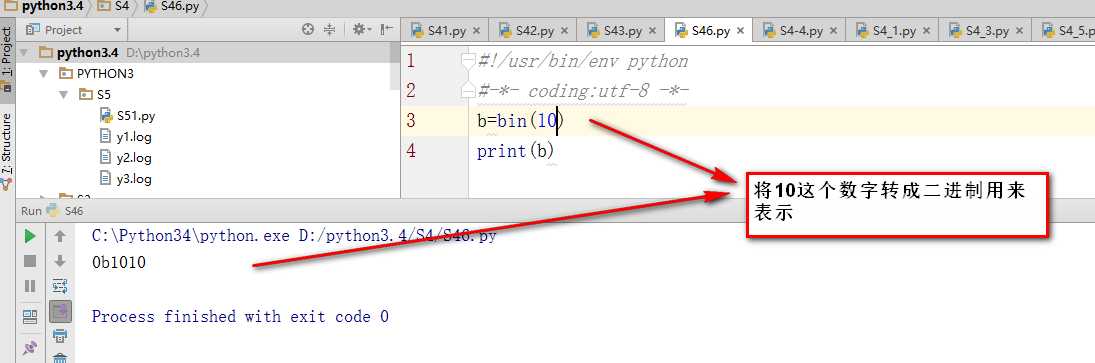Click the '#!/usr/bin/env python' comment

(583, 61)
